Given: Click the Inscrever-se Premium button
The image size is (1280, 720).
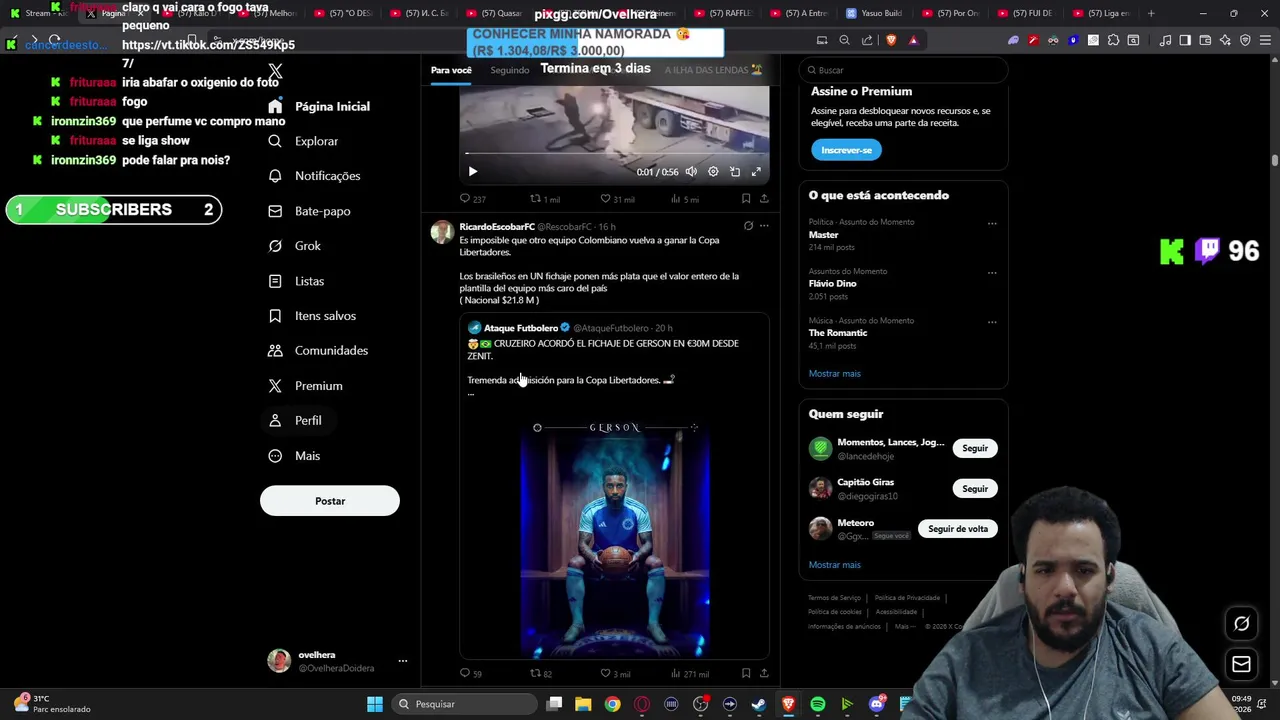Looking at the screenshot, I should coord(846,150).
